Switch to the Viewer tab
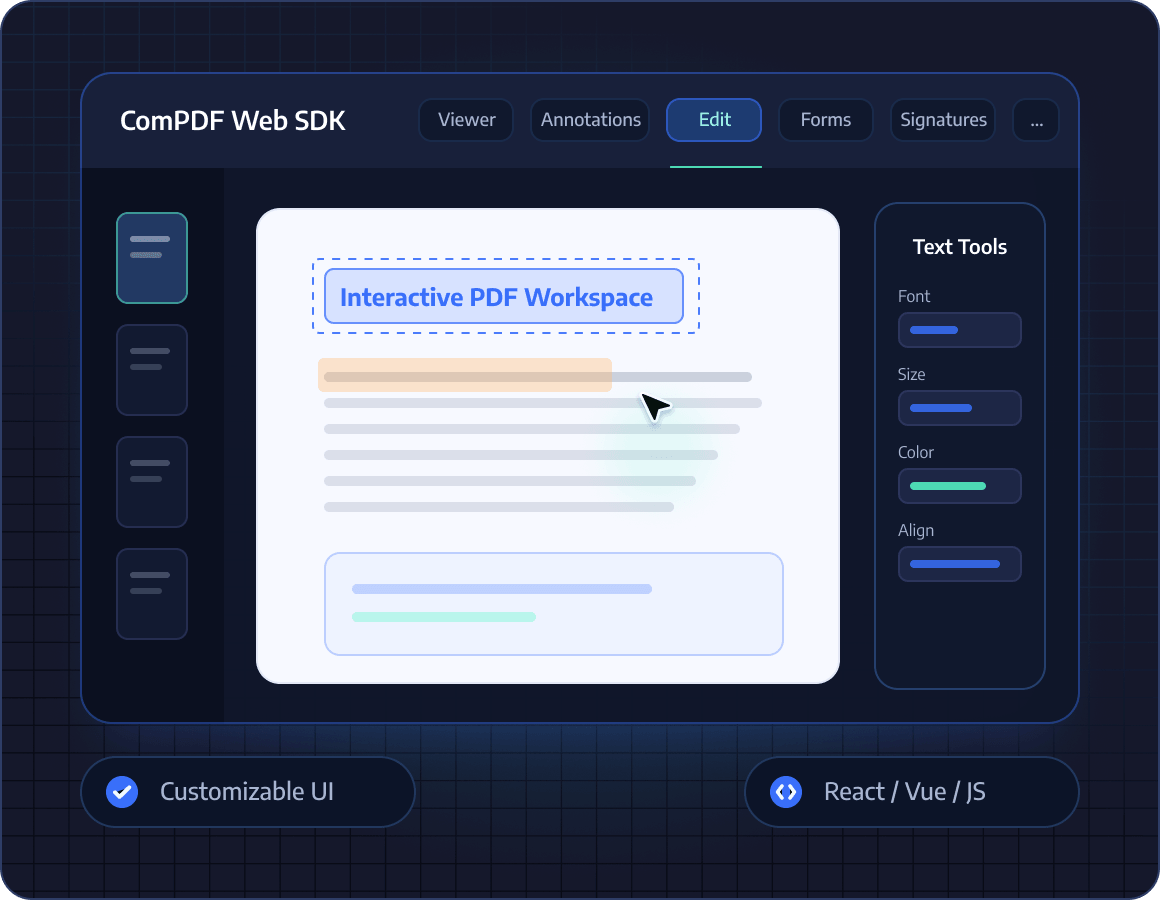The height and width of the screenshot is (900, 1160). point(466,120)
